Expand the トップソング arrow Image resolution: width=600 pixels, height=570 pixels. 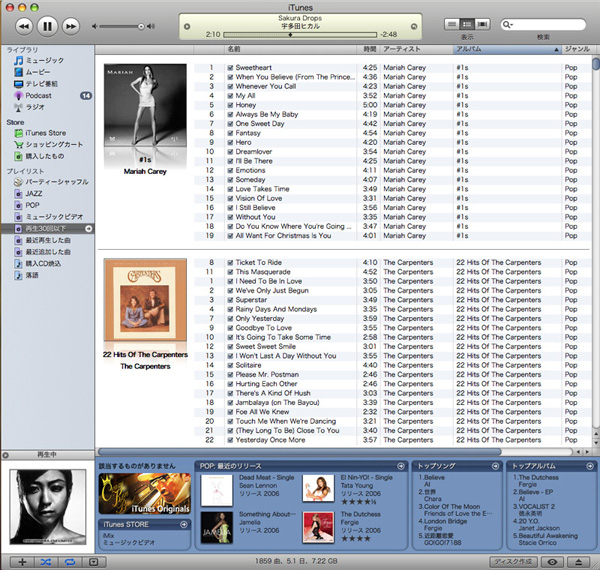495,466
